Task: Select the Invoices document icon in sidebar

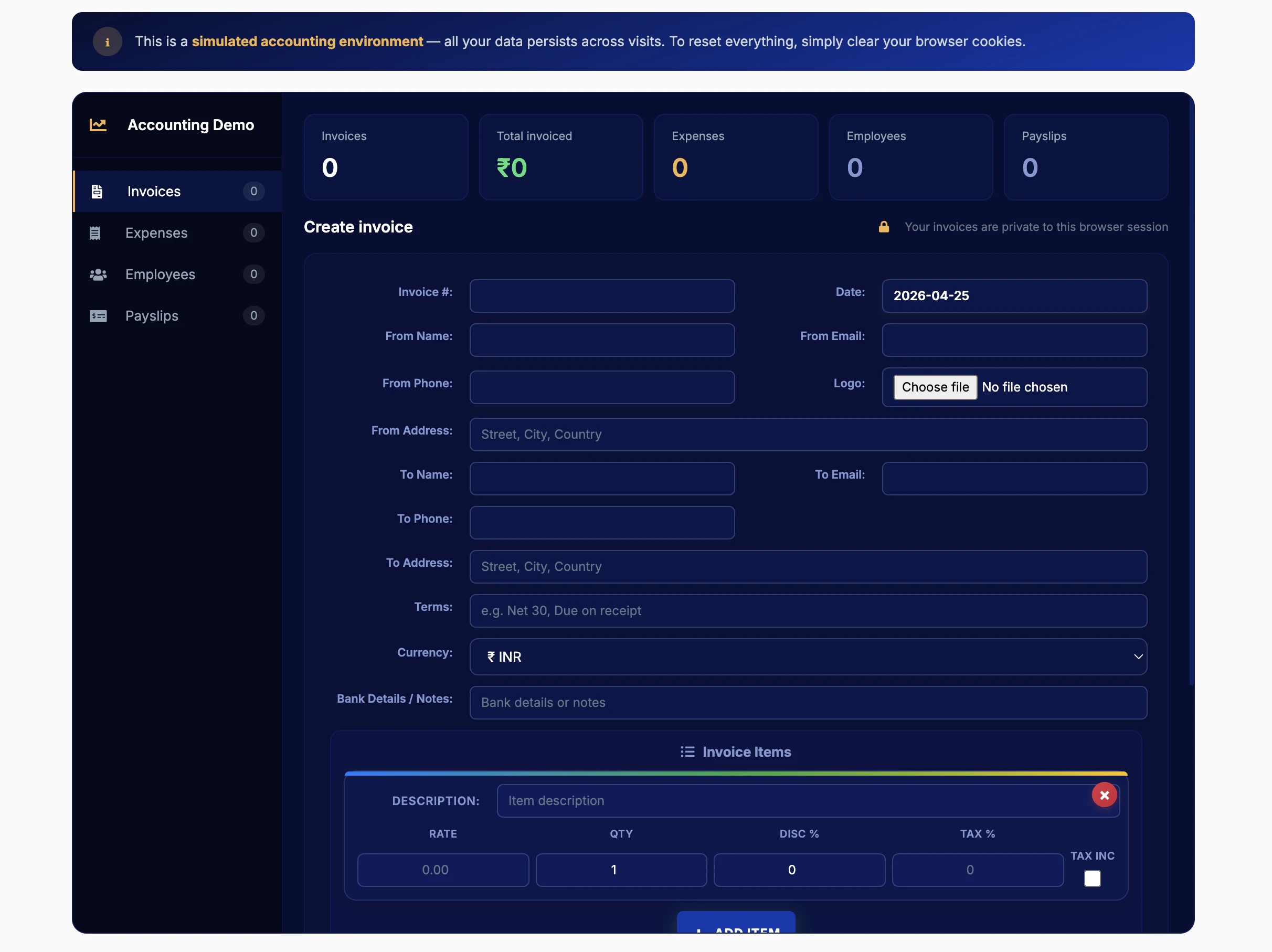Action: [97, 191]
